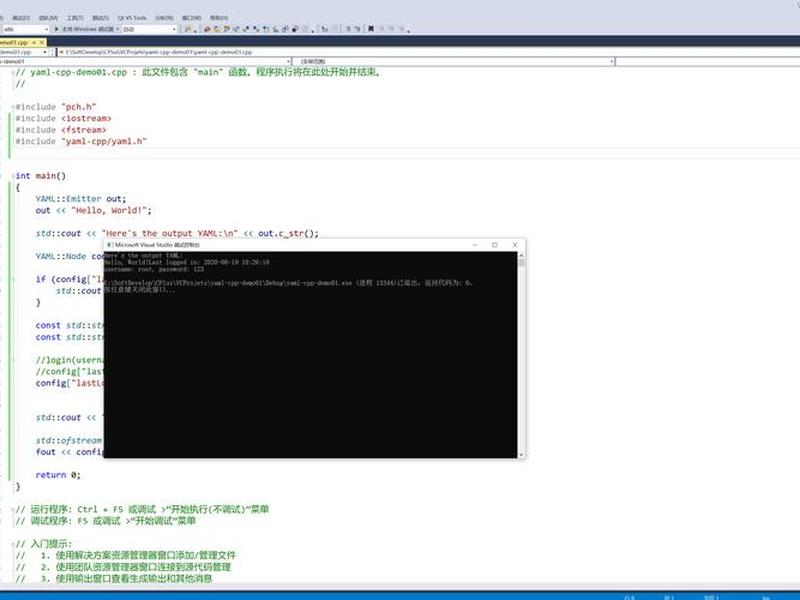This screenshot has height=600, width=800.
Task: Open the 窗口(W) menu
Action: (x=191, y=18)
